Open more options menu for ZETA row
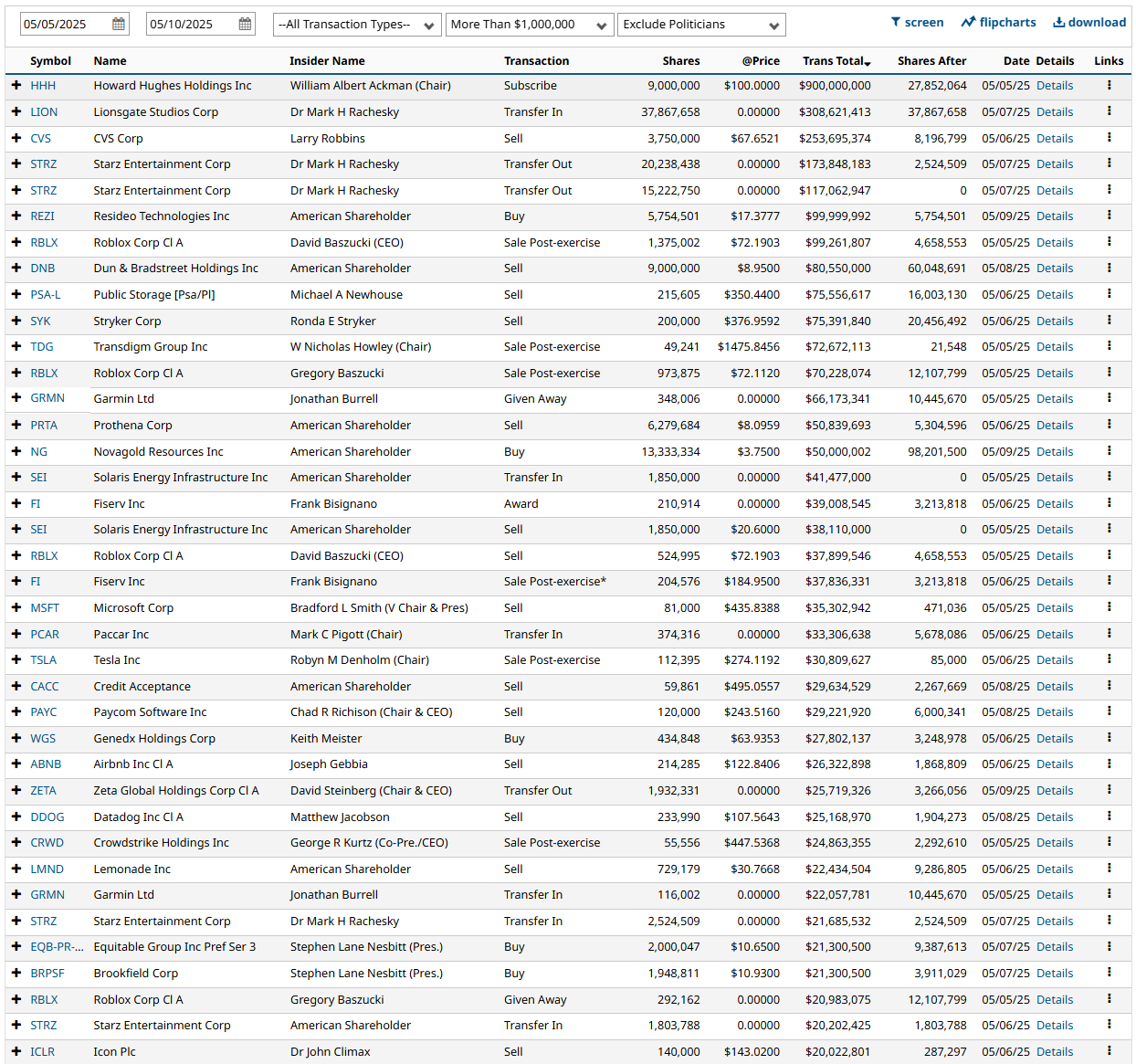 click(1110, 790)
